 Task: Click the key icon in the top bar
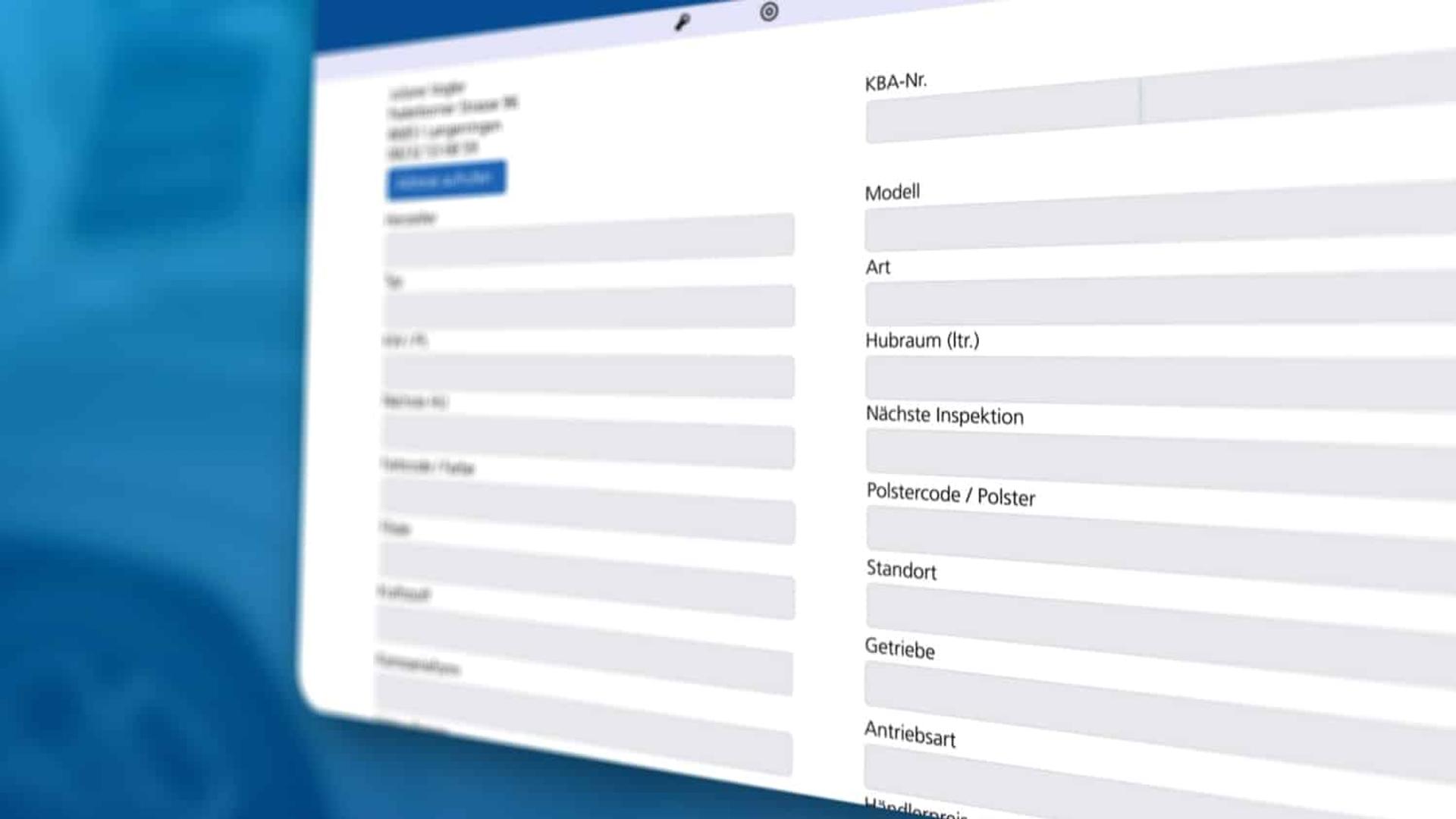click(x=682, y=22)
